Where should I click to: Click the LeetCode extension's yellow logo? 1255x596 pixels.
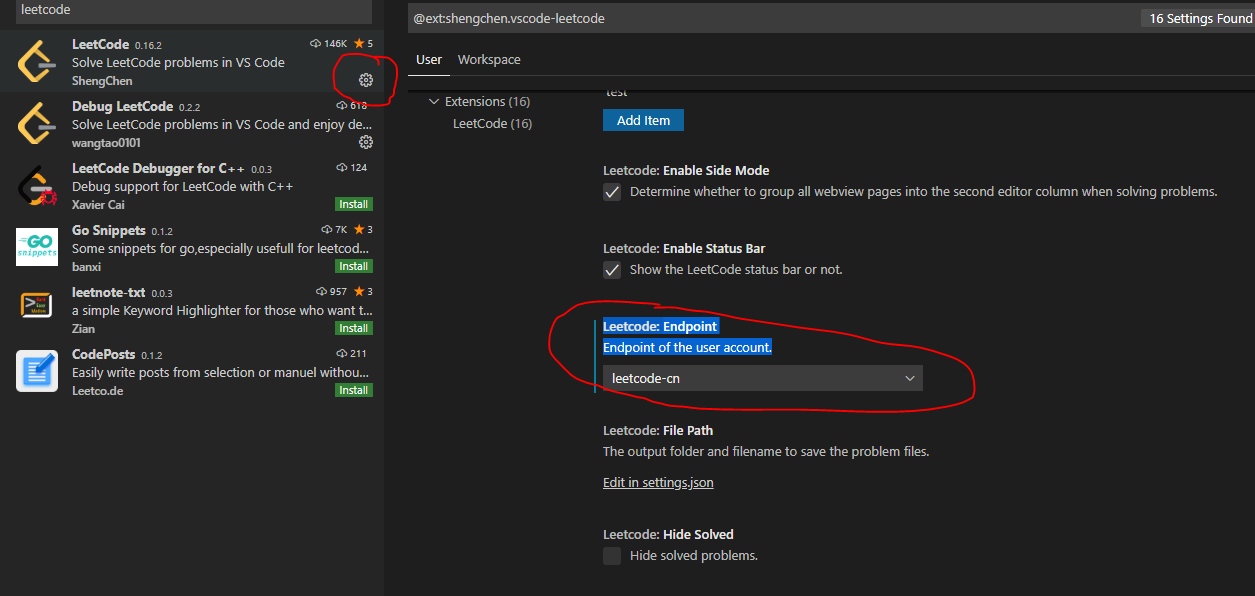coord(36,61)
